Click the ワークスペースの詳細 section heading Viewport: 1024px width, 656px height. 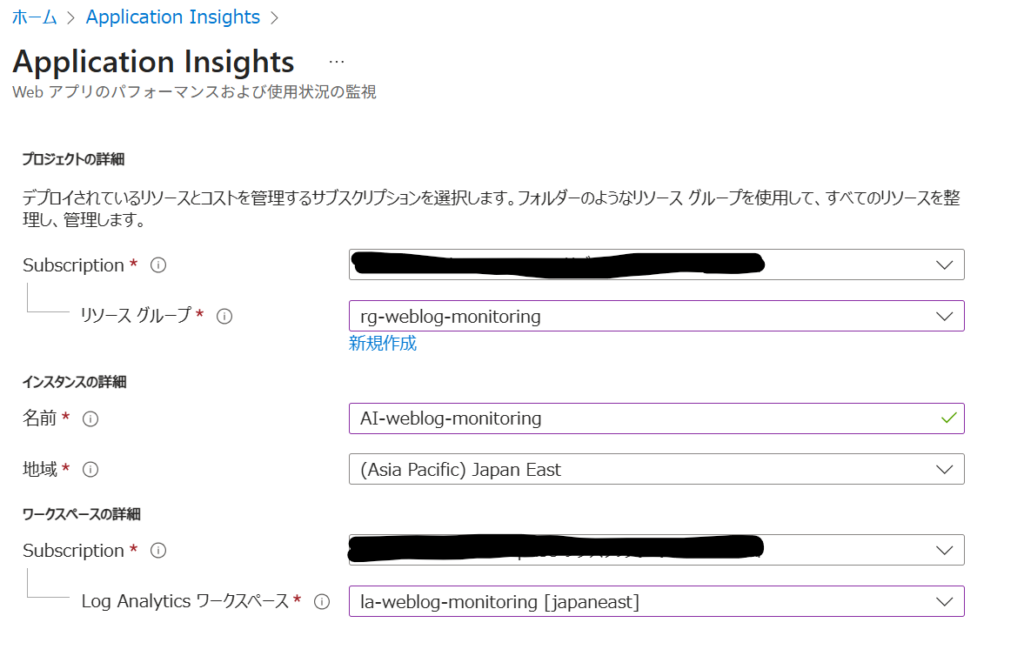tap(81, 514)
